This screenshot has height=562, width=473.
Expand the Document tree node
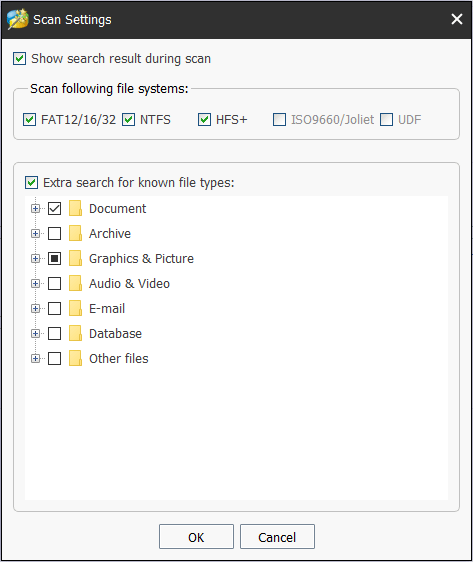click(x=35, y=208)
